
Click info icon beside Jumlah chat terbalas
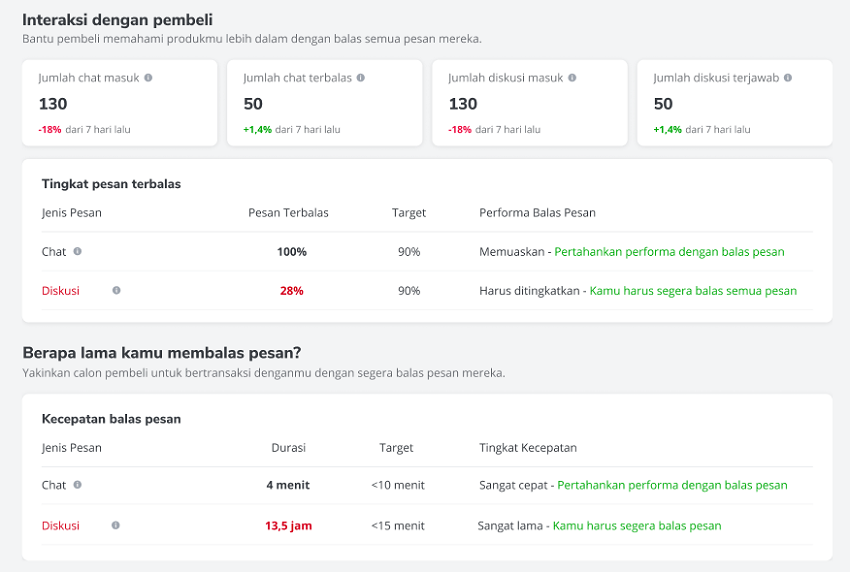click(360, 78)
